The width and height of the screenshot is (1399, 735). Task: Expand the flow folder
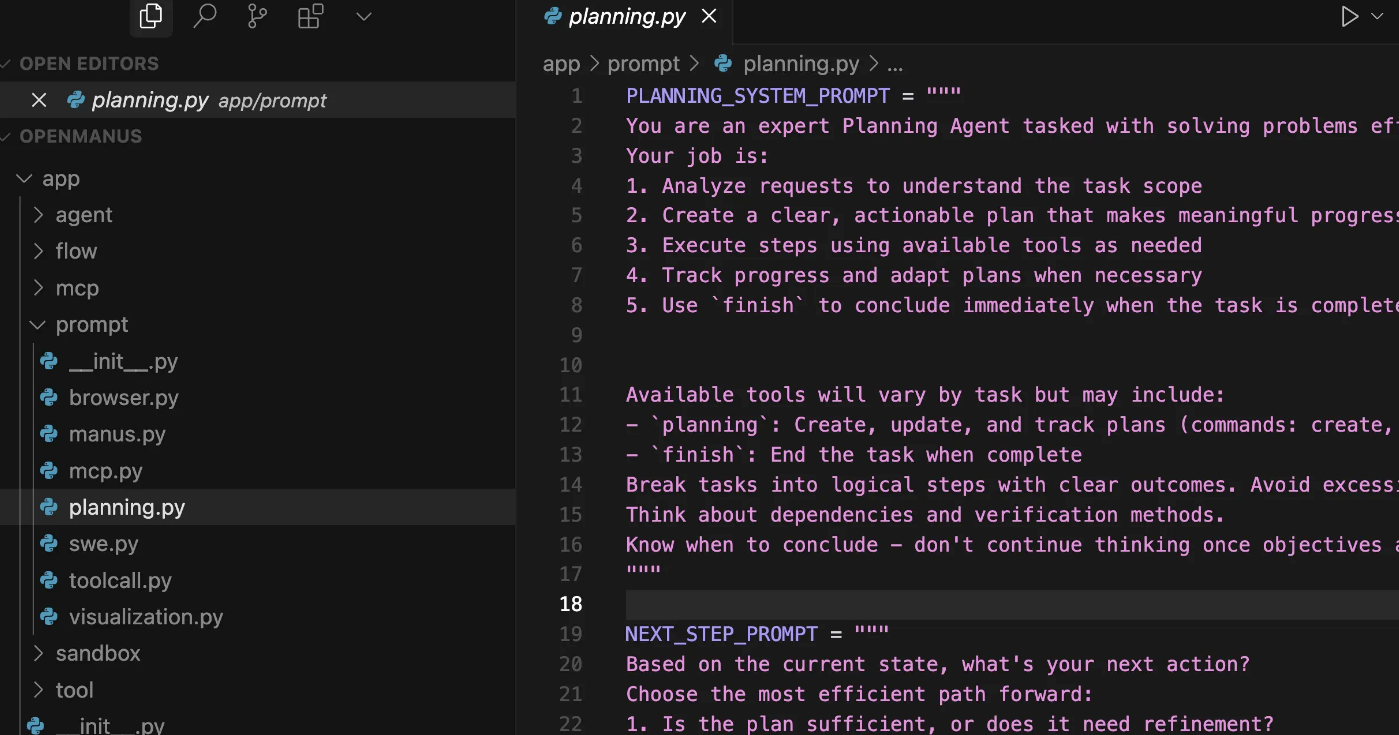[x=76, y=251]
